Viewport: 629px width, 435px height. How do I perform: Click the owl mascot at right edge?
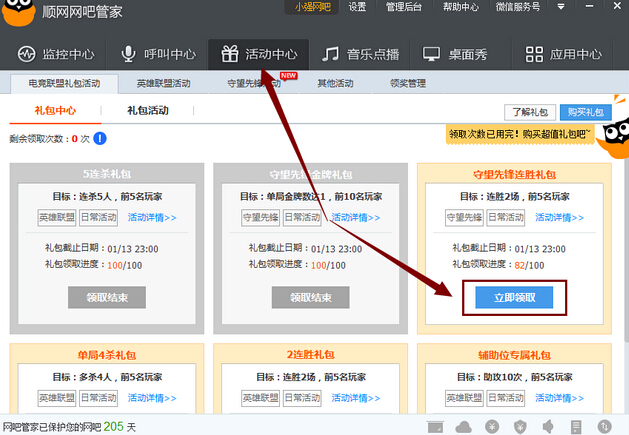point(614,138)
